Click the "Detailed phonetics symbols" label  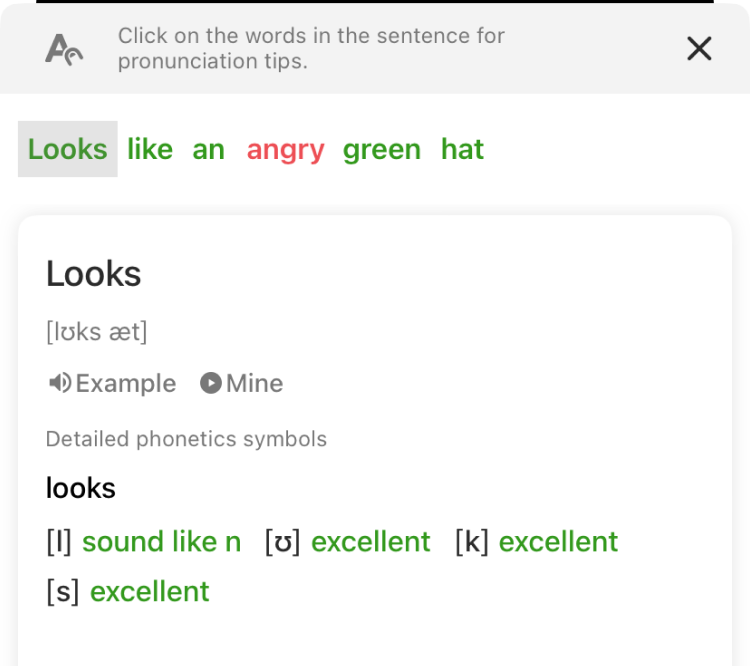(x=186, y=438)
